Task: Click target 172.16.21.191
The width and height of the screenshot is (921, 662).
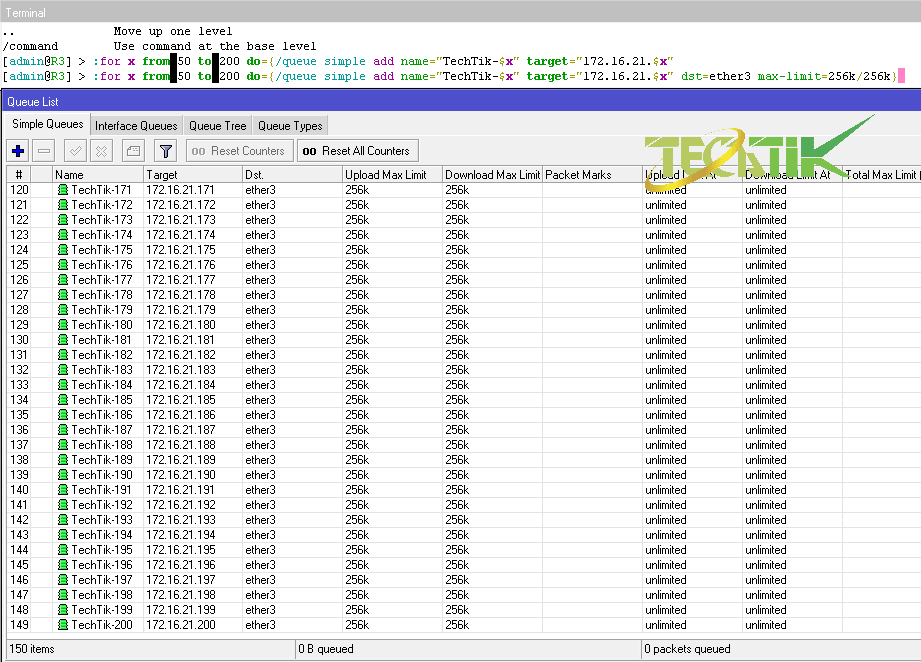Action: pos(181,489)
